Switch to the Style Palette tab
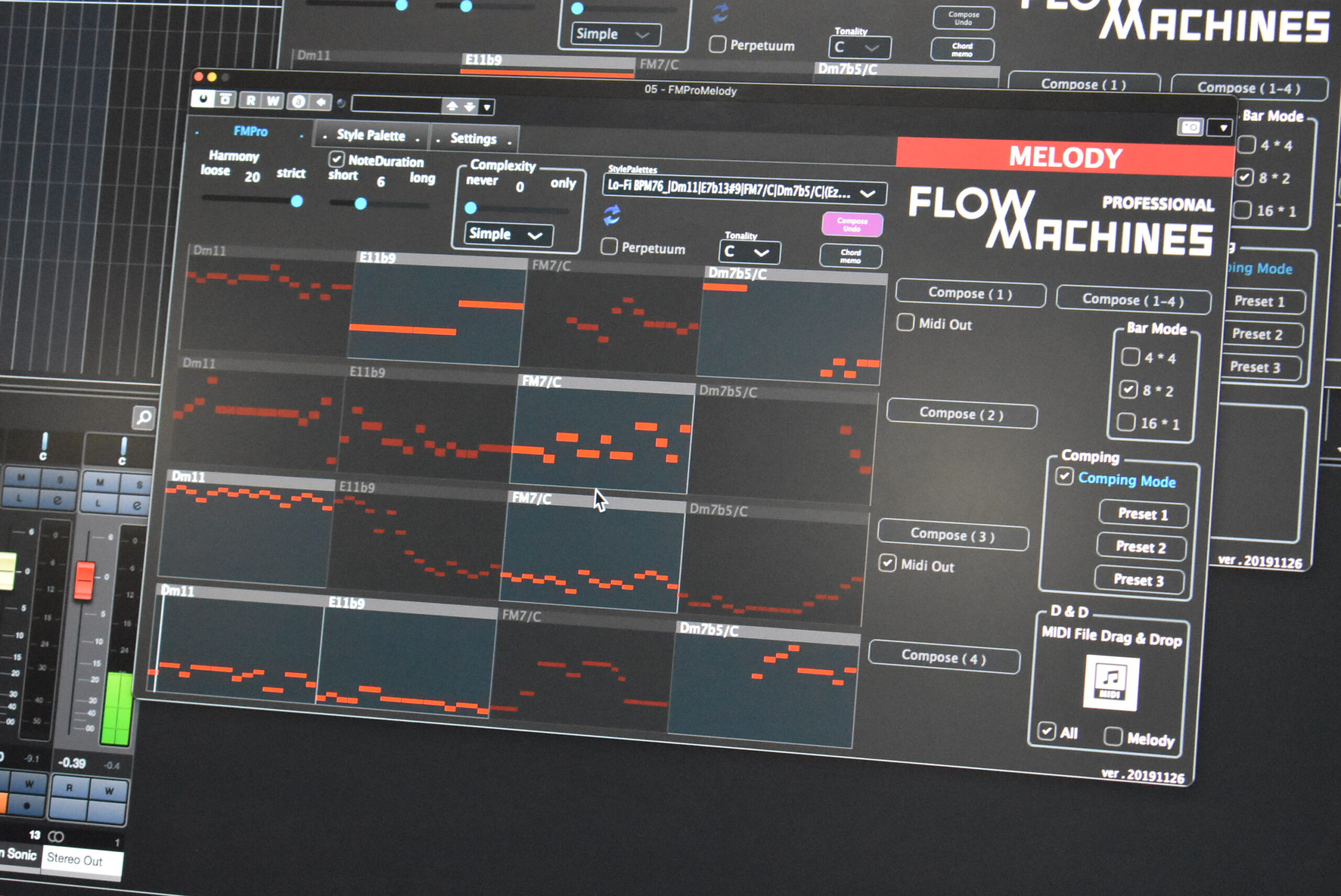1341x896 pixels. [x=370, y=136]
